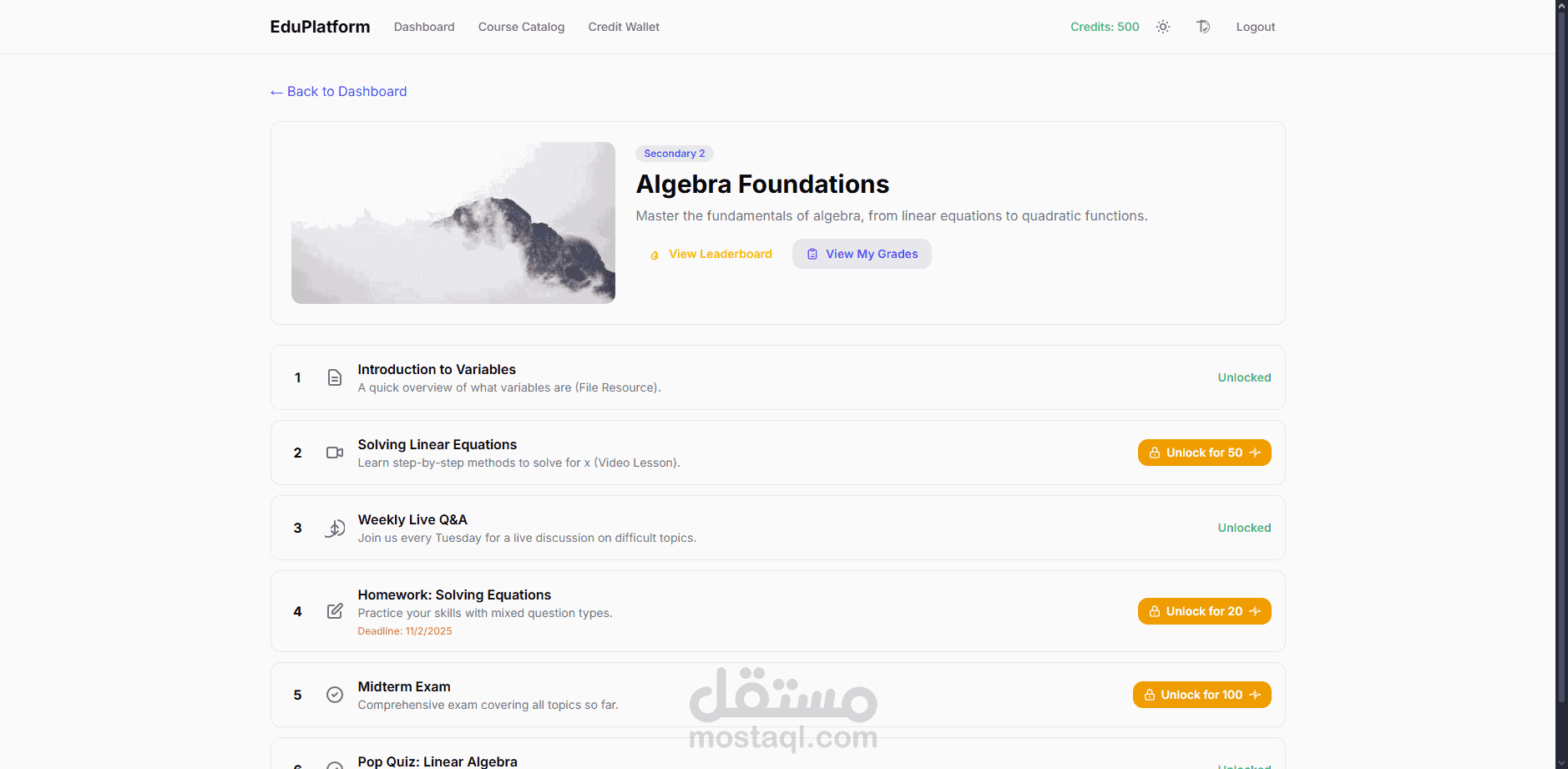
Task: Click the Logout link
Action: (x=1256, y=27)
